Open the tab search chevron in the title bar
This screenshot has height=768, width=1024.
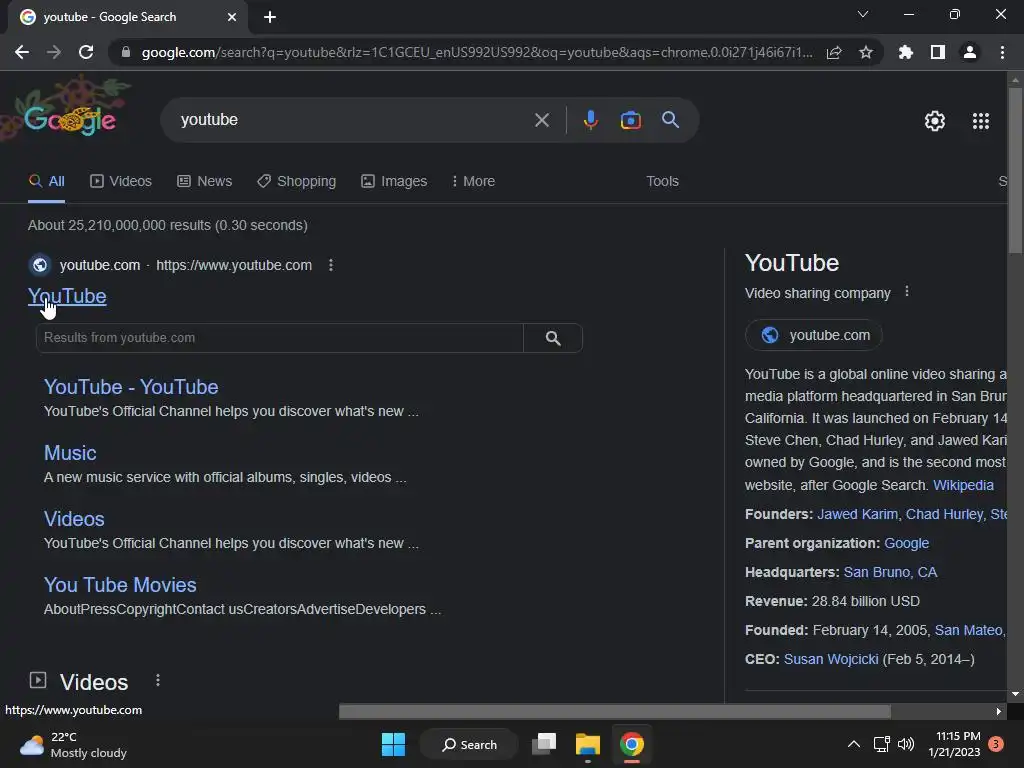click(x=863, y=14)
